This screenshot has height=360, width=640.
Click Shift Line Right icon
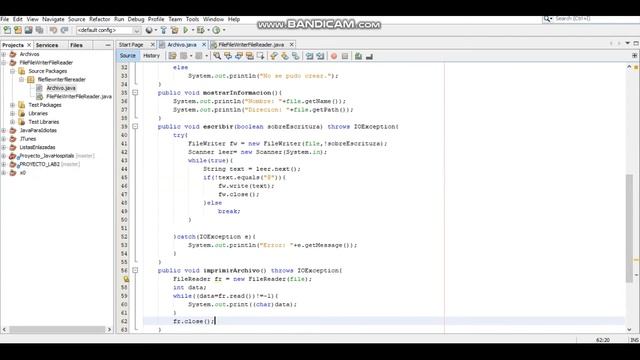[320, 56]
